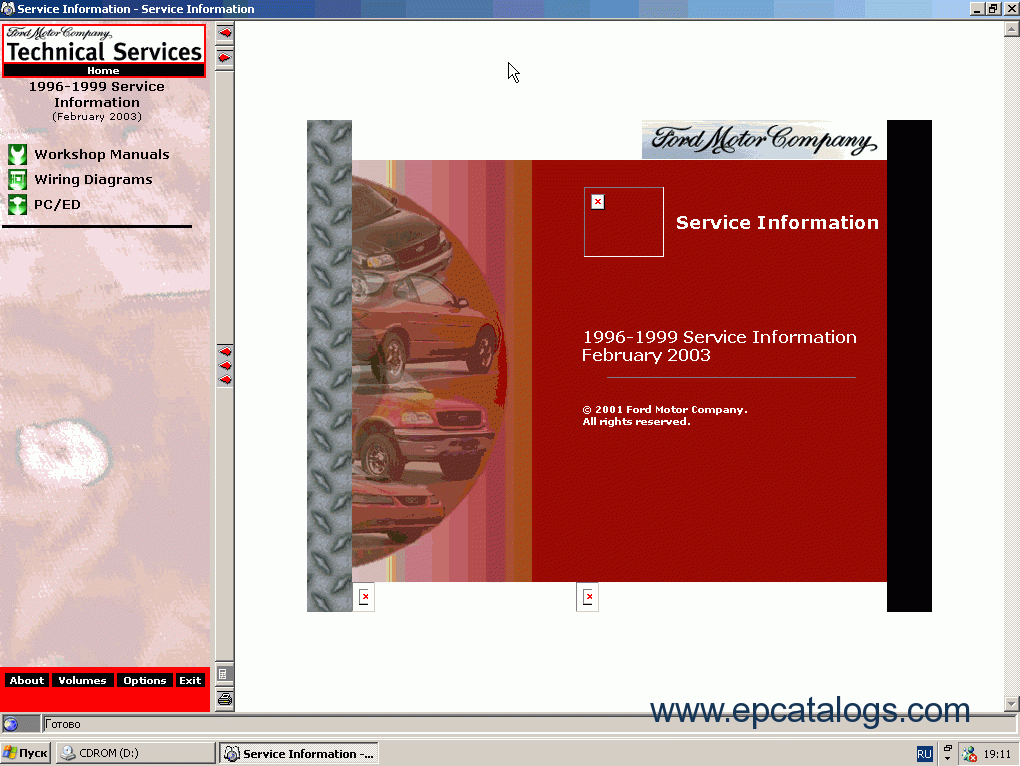Click the calculator icon above the printer
Viewport: 1020px width, 766px height.
click(x=224, y=674)
